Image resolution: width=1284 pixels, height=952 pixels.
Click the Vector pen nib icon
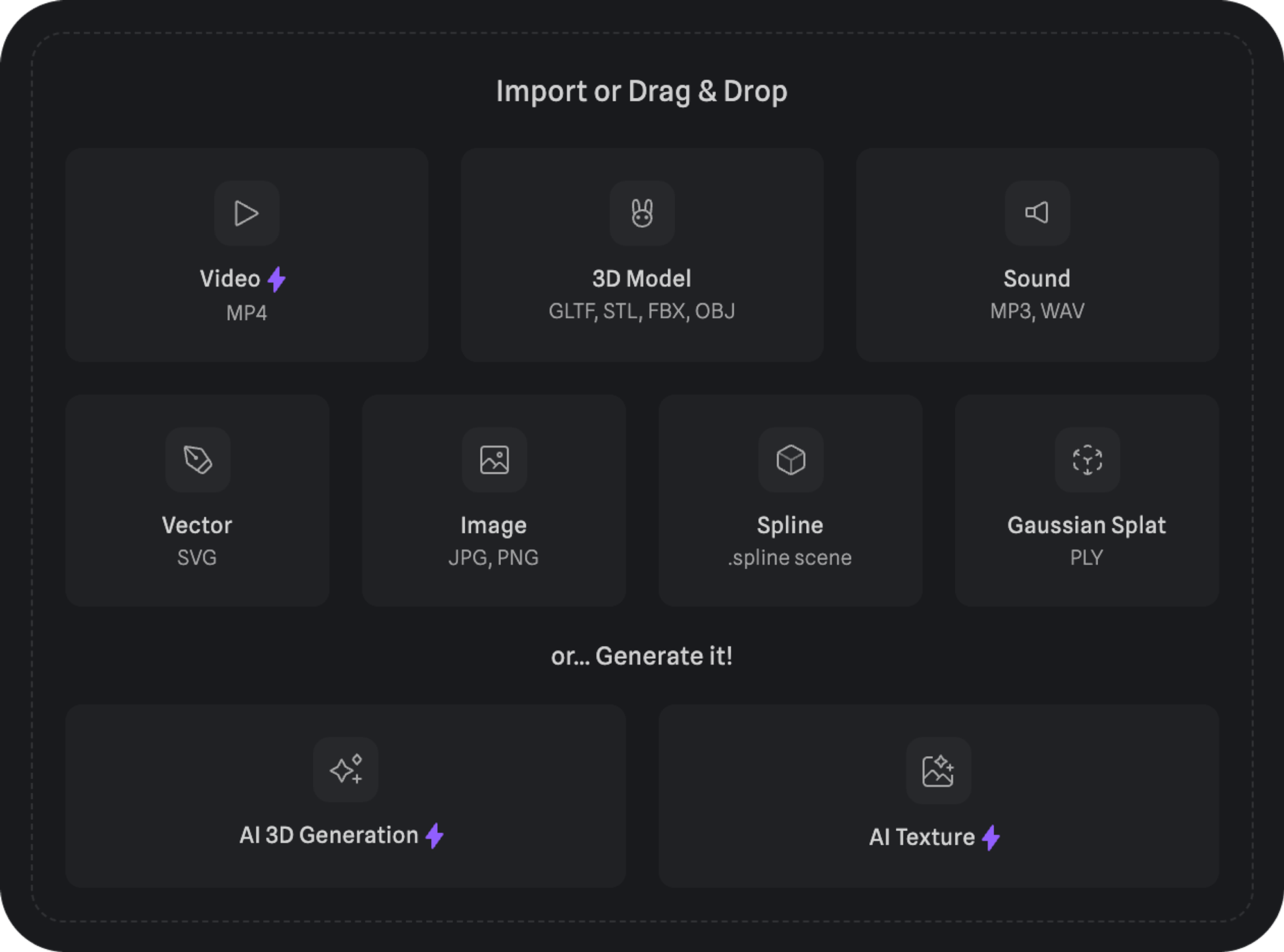click(198, 460)
